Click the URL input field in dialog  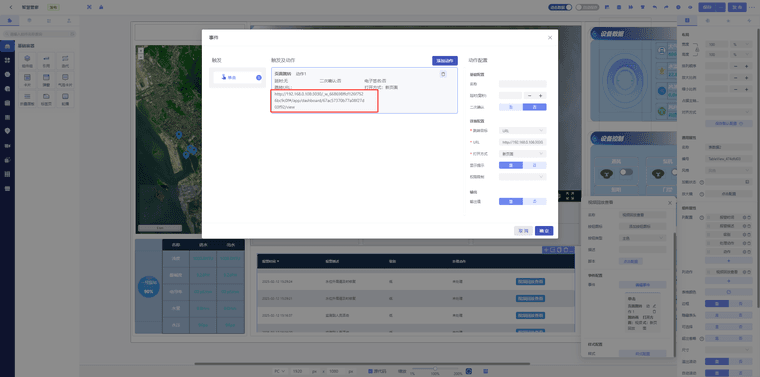click(x=522, y=142)
